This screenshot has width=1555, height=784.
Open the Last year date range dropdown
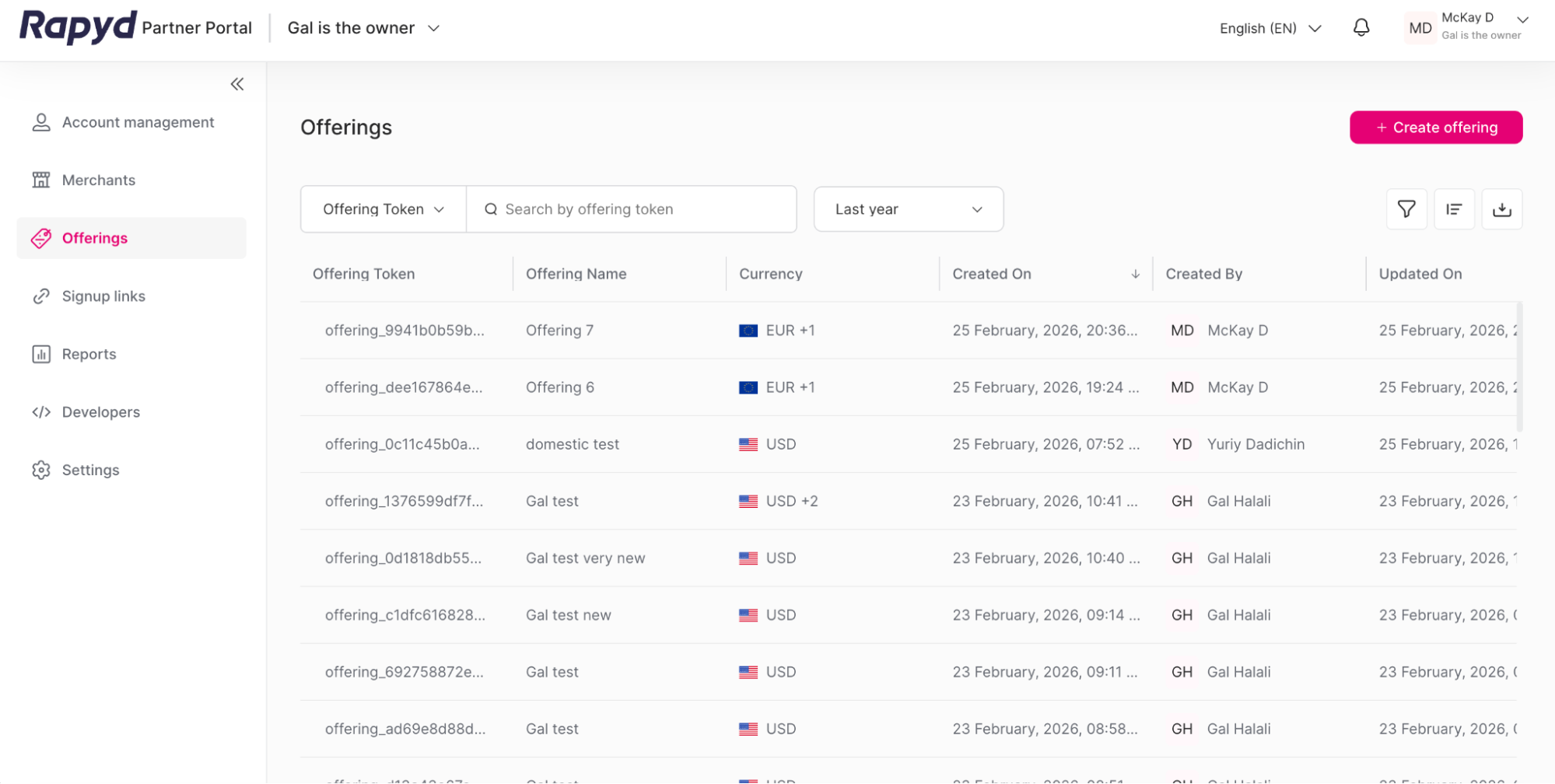908,209
